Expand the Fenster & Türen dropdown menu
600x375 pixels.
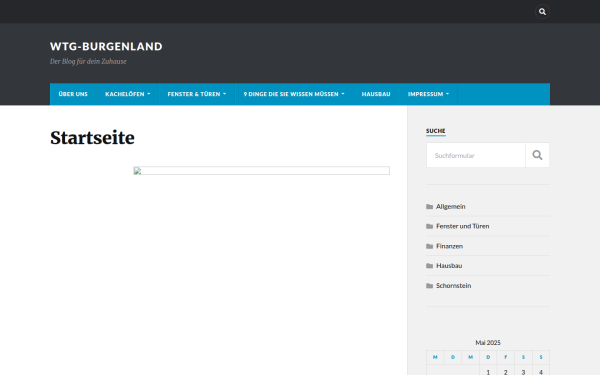[197, 94]
